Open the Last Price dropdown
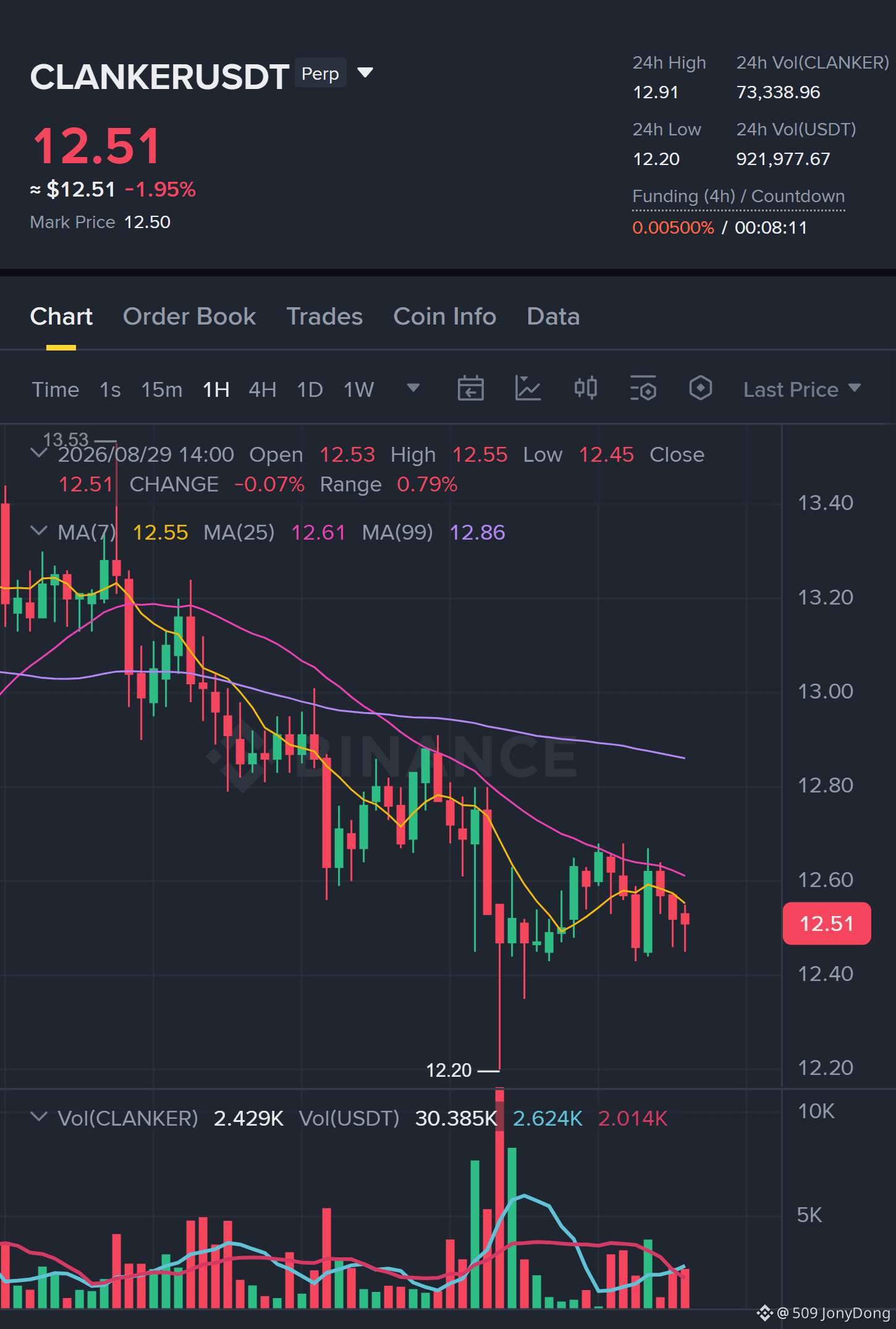Viewport: 896px width, 1329px height. pos(801,389)
